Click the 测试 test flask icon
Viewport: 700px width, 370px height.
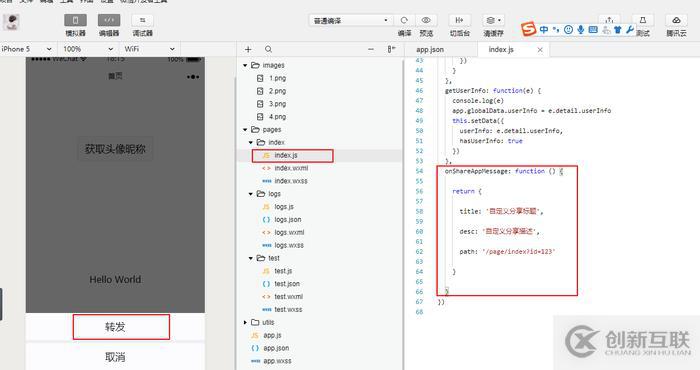tap(643, 21)
